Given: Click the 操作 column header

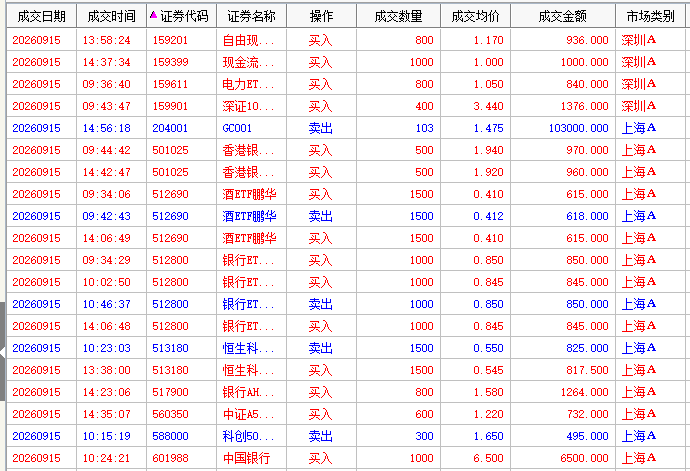Looking at the screenshot, I should (x=321, y=16).
